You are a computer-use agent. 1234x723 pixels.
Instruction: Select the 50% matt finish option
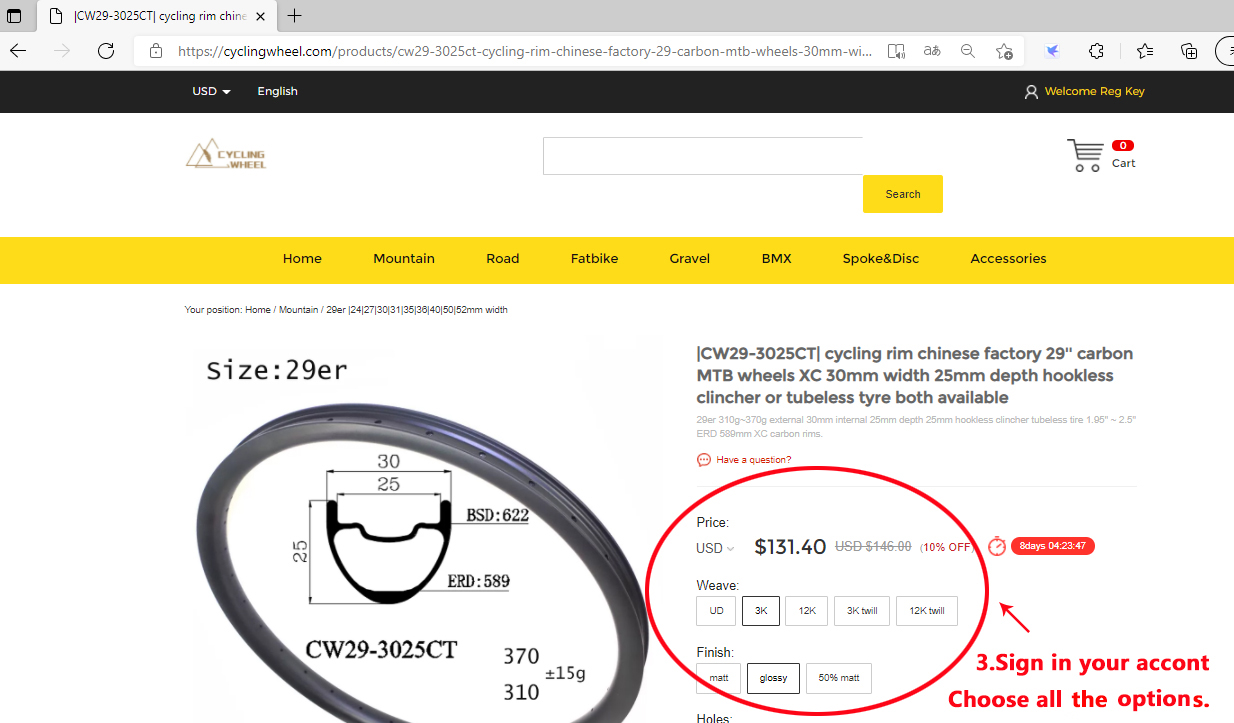pos(839,678)
